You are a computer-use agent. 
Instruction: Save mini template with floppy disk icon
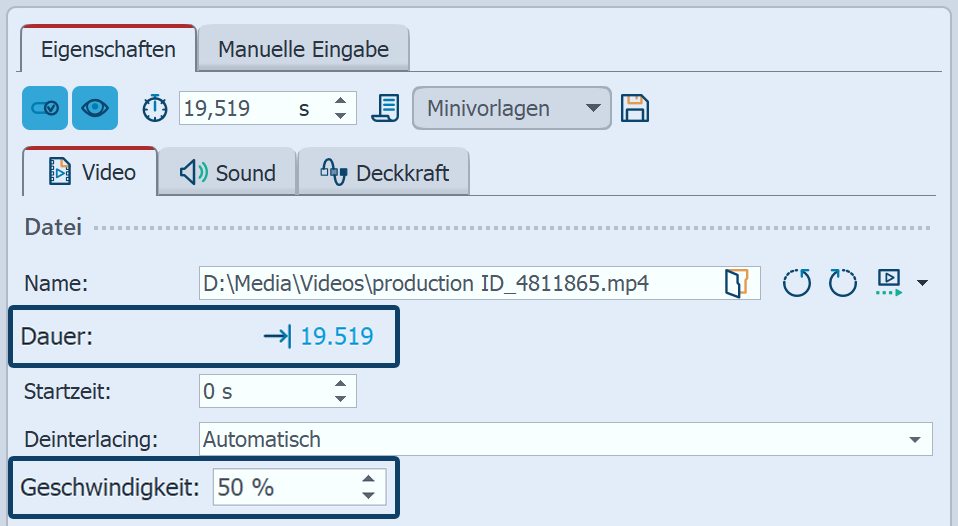point(634,108)
